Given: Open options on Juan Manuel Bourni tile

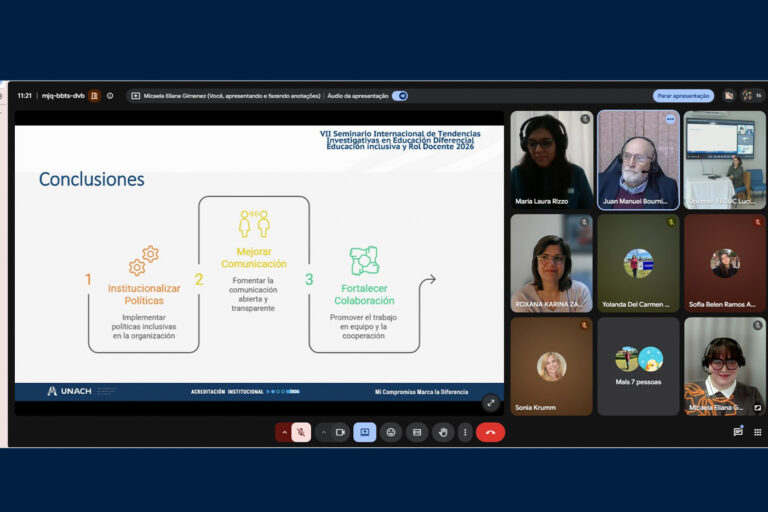Looking at the screenshot, I should 670,119.
